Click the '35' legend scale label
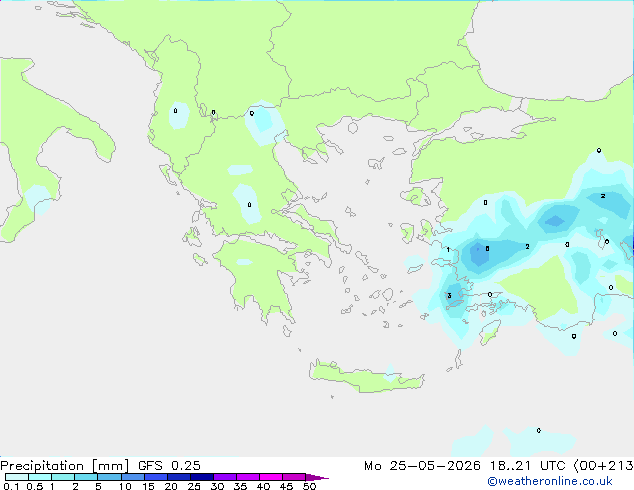The width and height of the screenshot is (634, 490). [x=240, y=486]
